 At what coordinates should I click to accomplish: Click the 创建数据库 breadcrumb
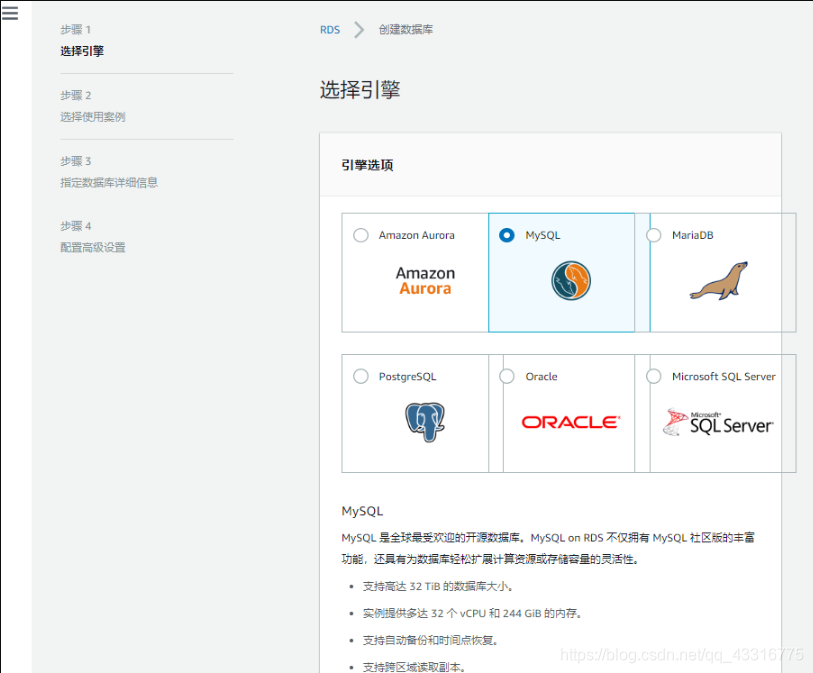pyautogui.click(x=405, y=30)
